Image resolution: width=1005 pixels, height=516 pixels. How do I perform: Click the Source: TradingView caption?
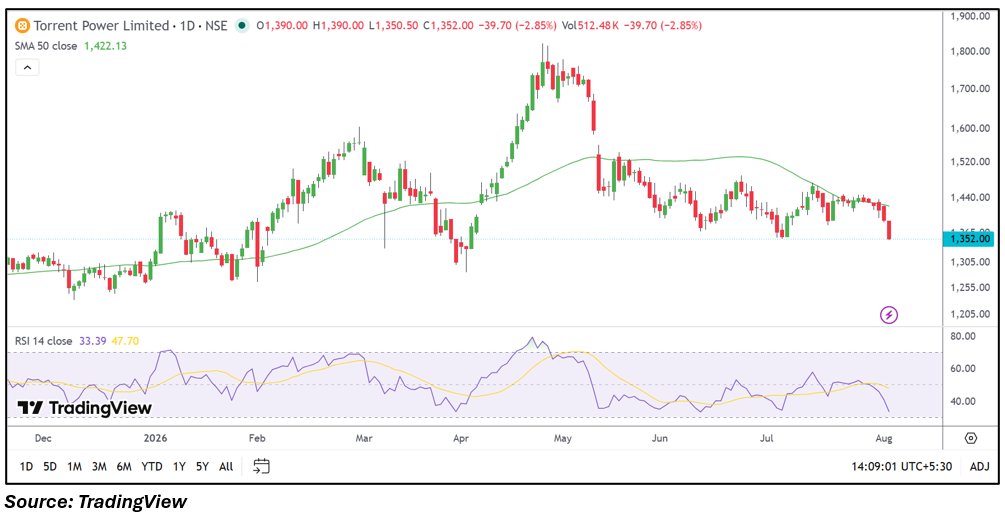[x=96, y=502]
